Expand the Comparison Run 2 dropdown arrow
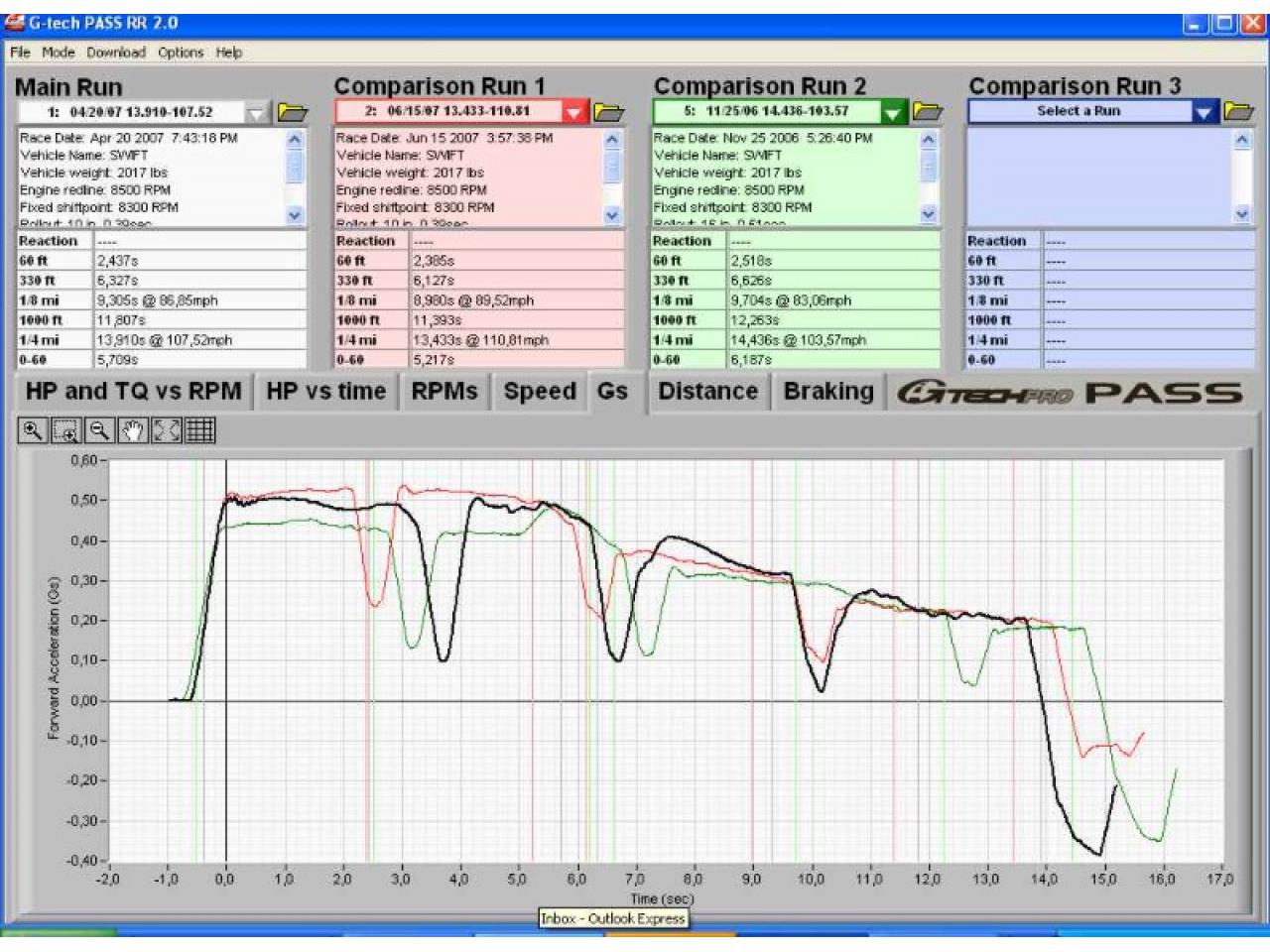This screenshot has width=1270, height=952. [x=894, y=112]
